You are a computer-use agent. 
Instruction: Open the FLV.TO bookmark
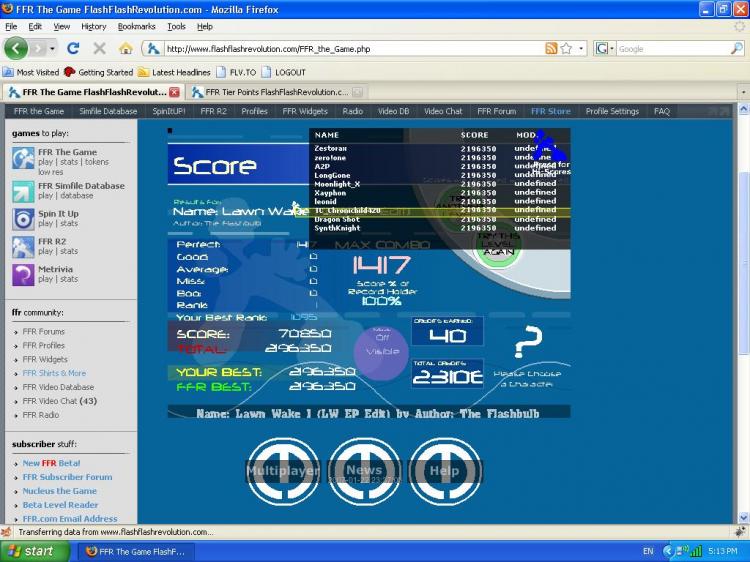point(236,72)
